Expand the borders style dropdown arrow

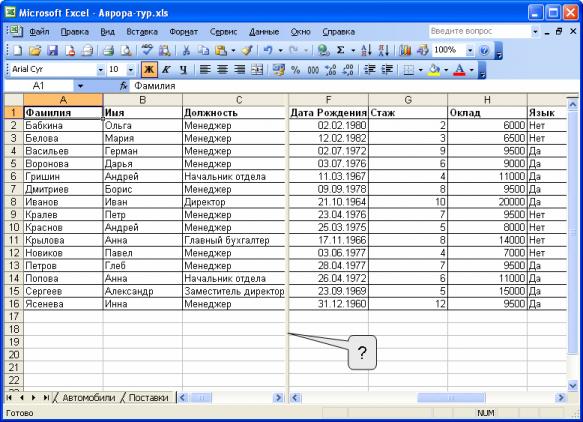click(421, 70)
